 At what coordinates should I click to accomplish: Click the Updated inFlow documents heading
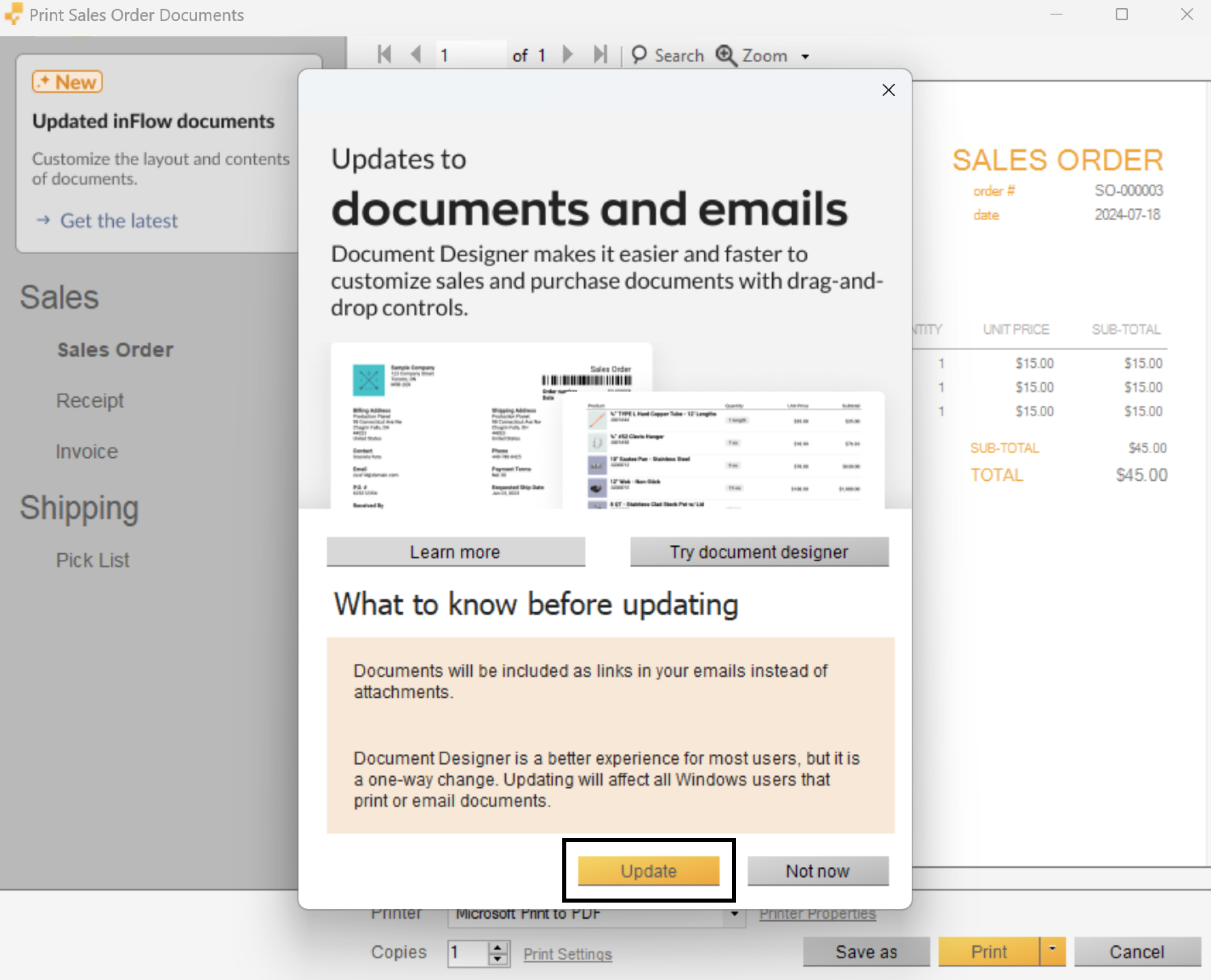click(154, 121)
